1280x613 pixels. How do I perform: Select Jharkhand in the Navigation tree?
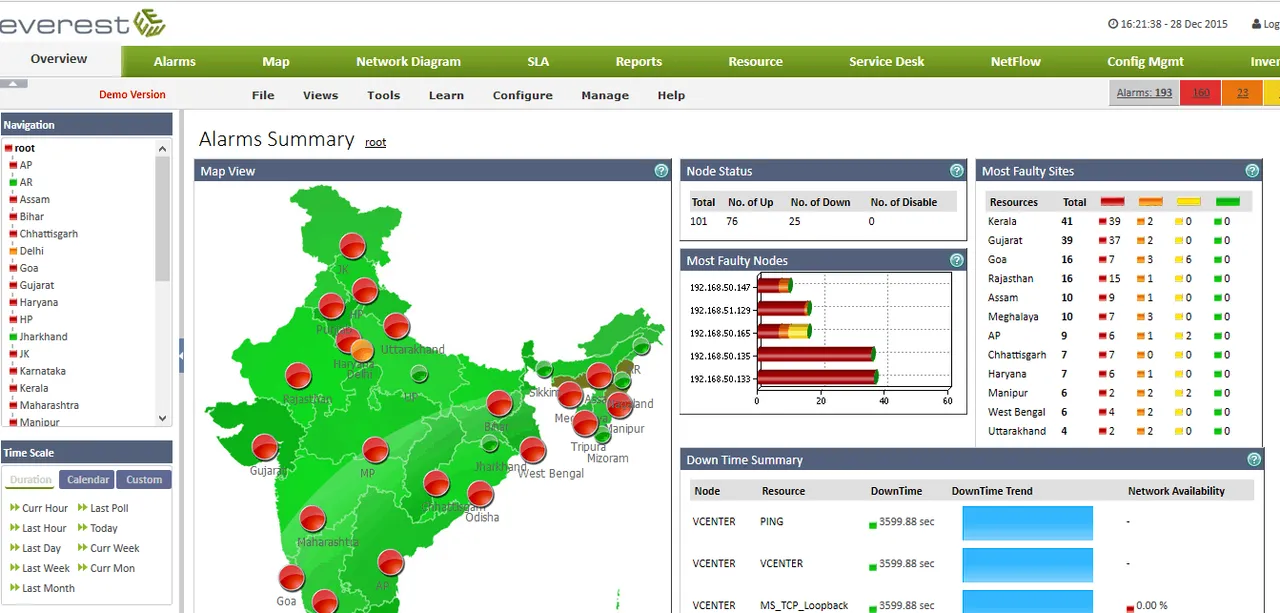43,337
